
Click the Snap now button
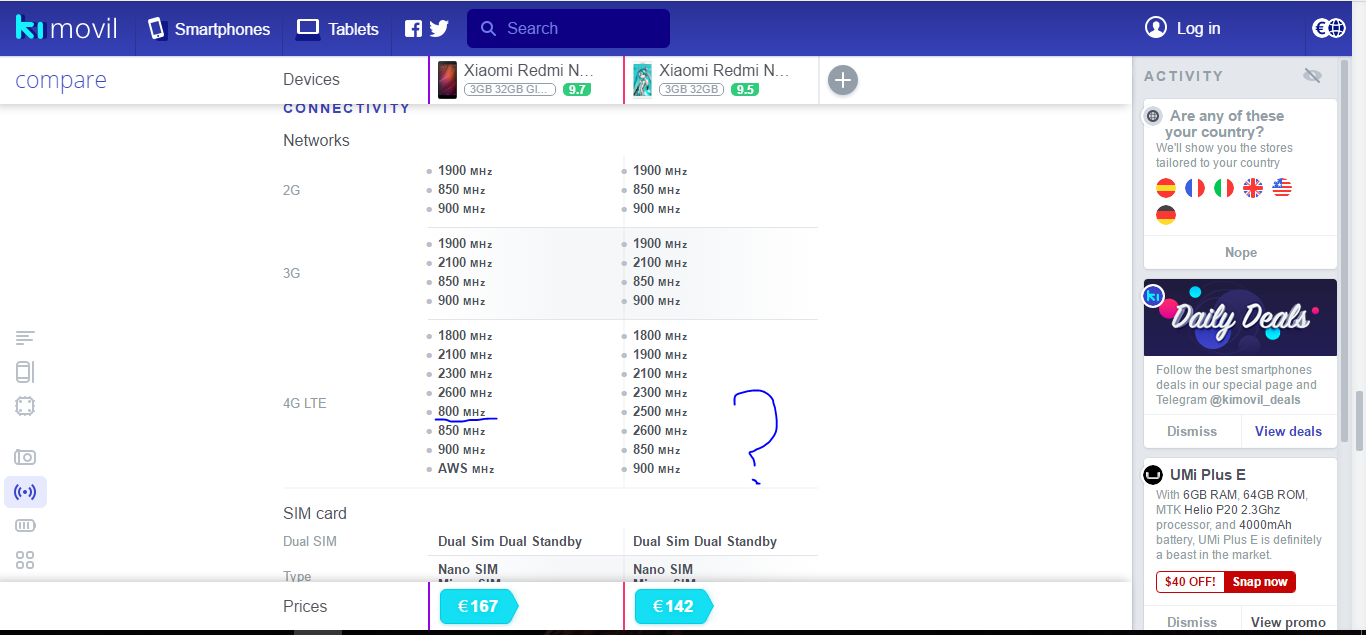coord(1260,582)
